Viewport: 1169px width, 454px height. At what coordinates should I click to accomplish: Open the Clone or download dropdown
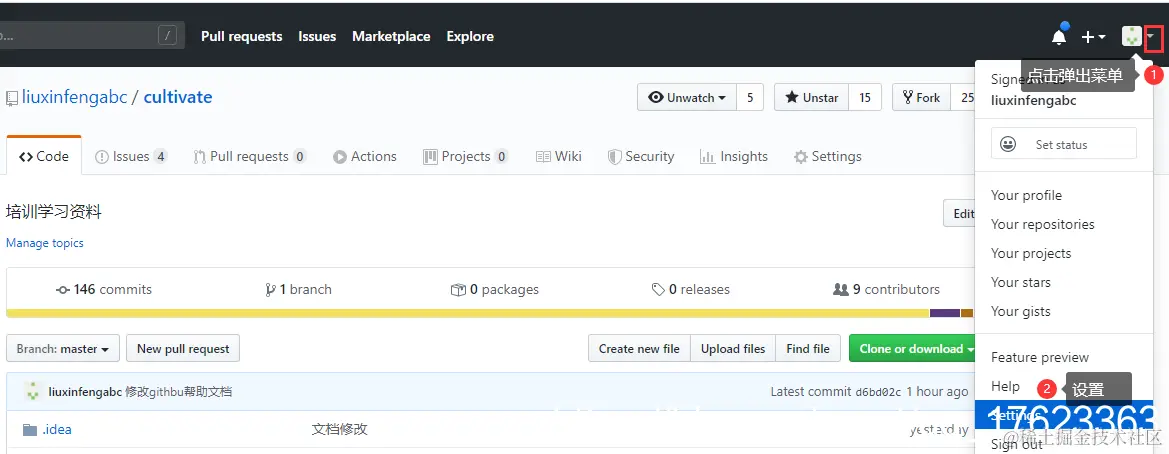(x=915, y=349)
